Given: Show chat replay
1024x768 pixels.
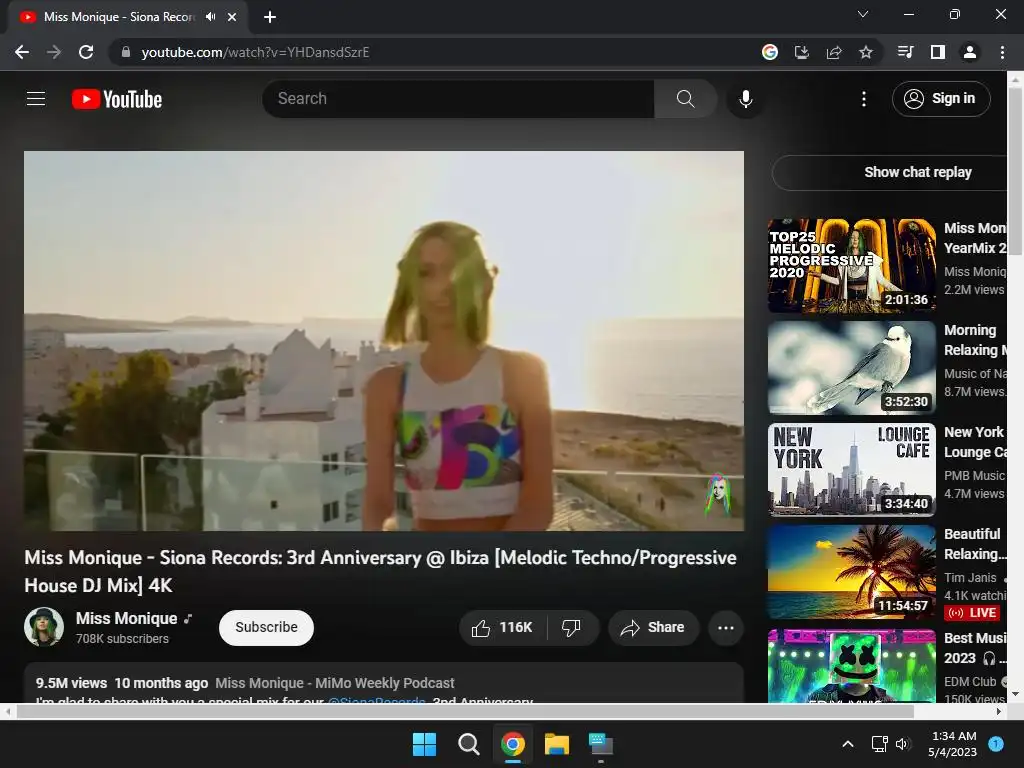Looking at the screenshot, I should (x=918, y=172).
